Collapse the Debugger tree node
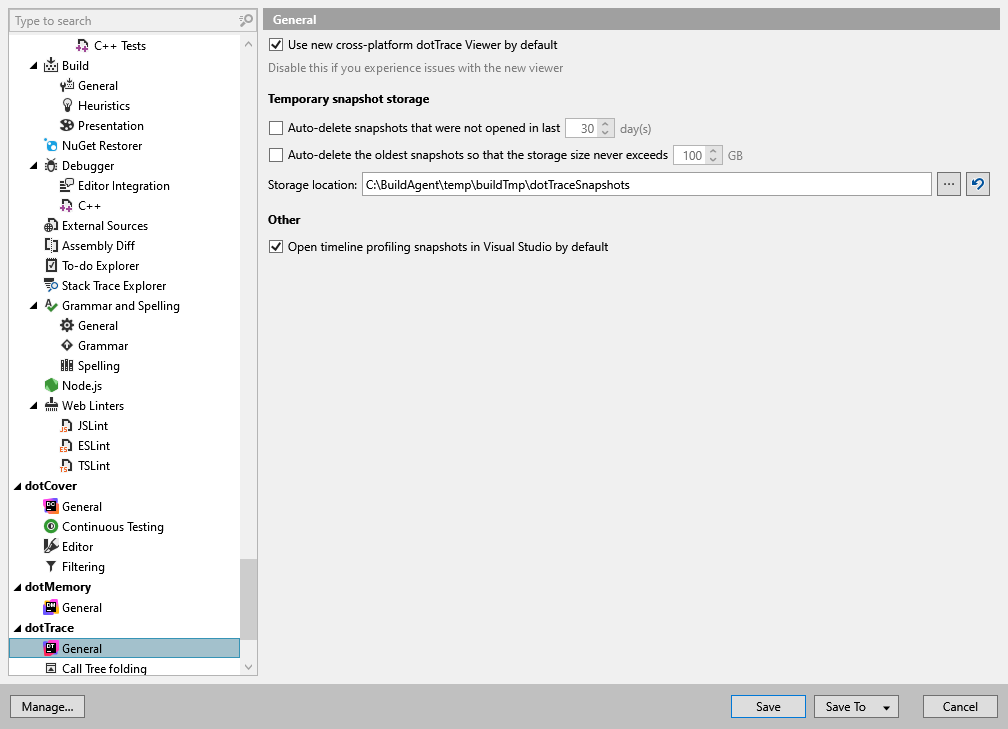The width and height of the screenshot is (1008, 729). (34, 165)
